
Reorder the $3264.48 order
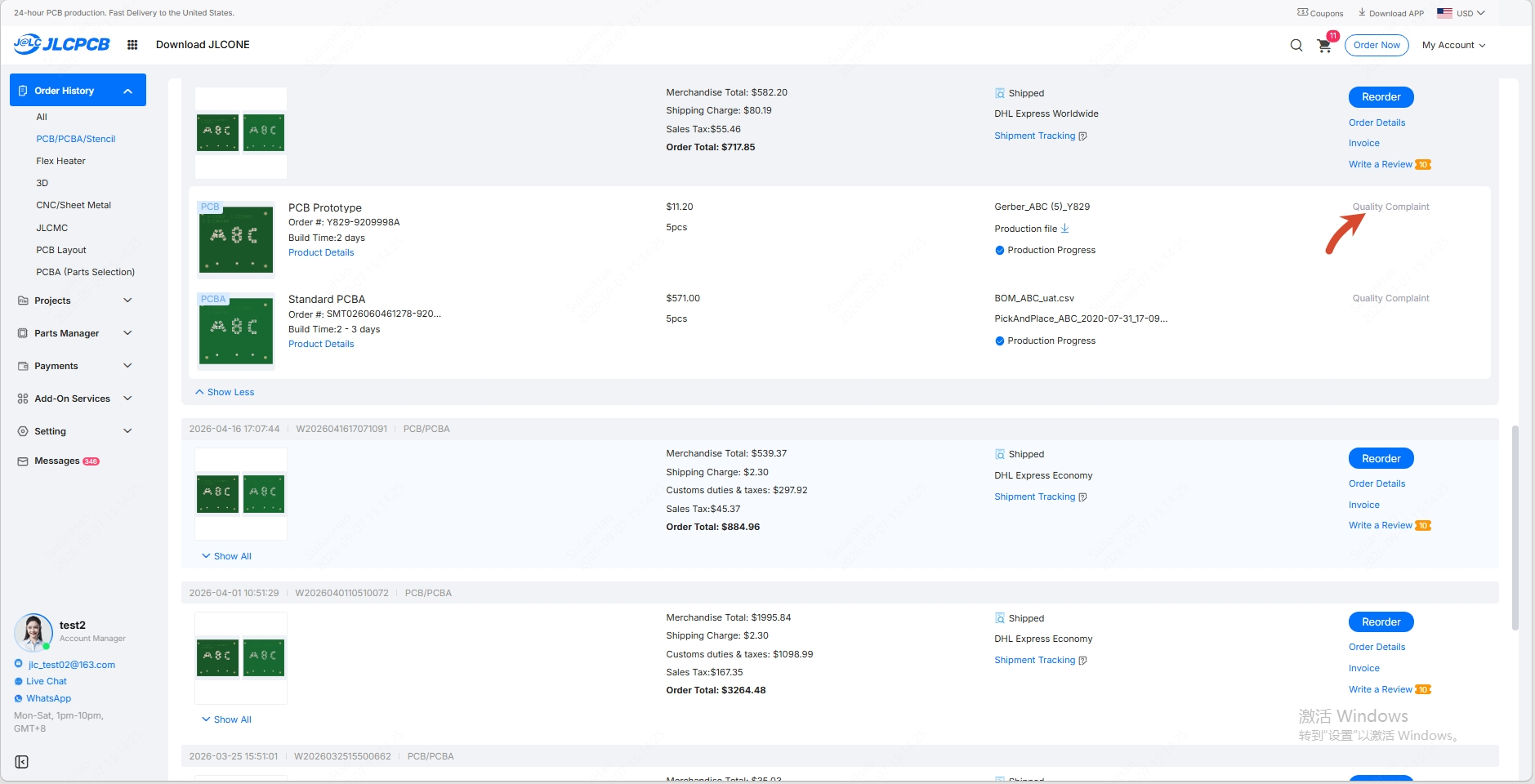[1381, 622]
